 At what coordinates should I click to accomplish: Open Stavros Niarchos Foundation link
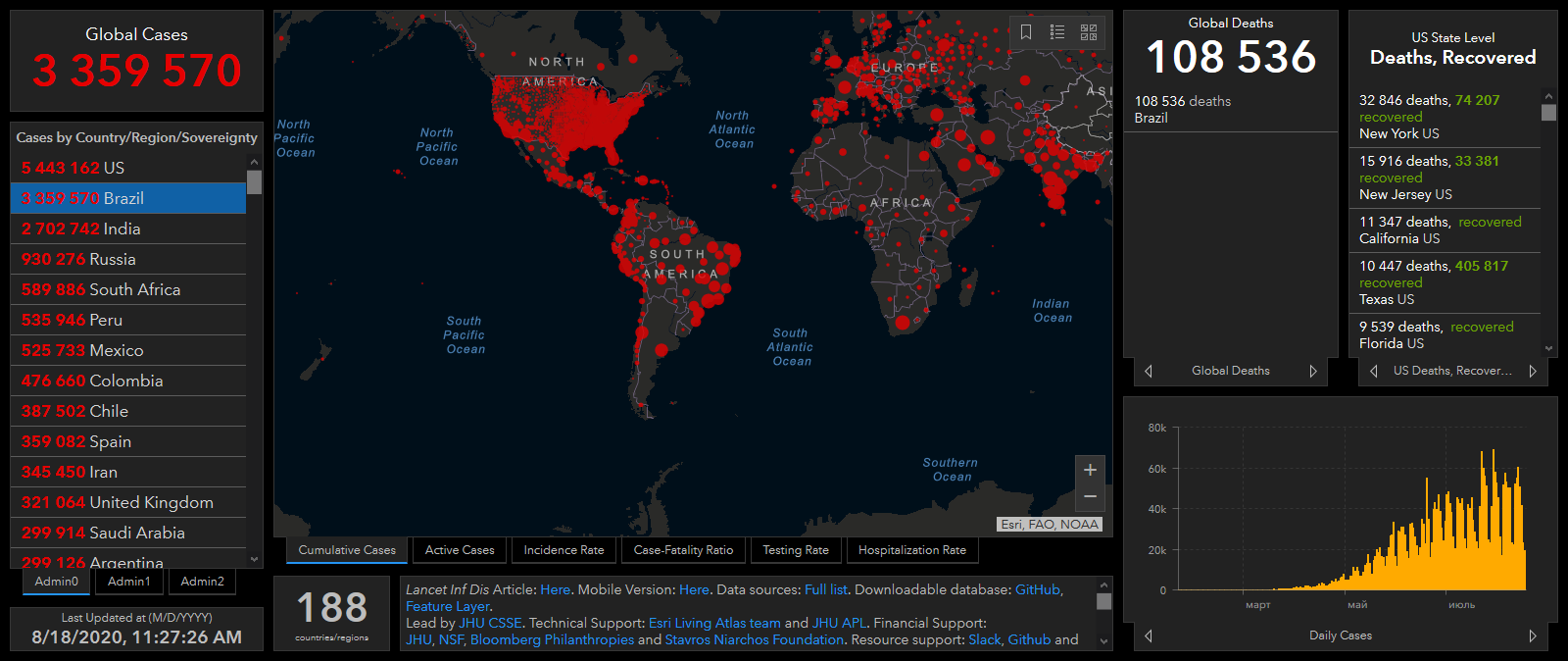click(x=755, y=639)
